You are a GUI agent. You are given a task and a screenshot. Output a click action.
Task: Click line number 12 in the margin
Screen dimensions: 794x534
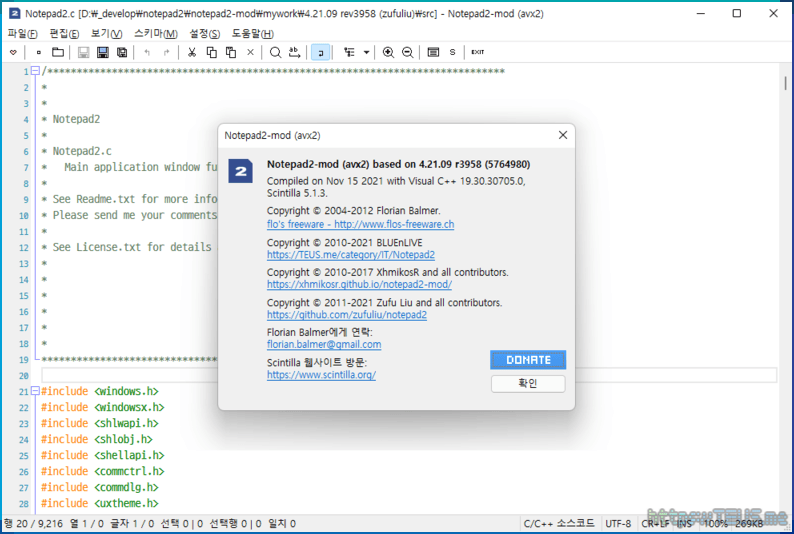coord(24,248)
